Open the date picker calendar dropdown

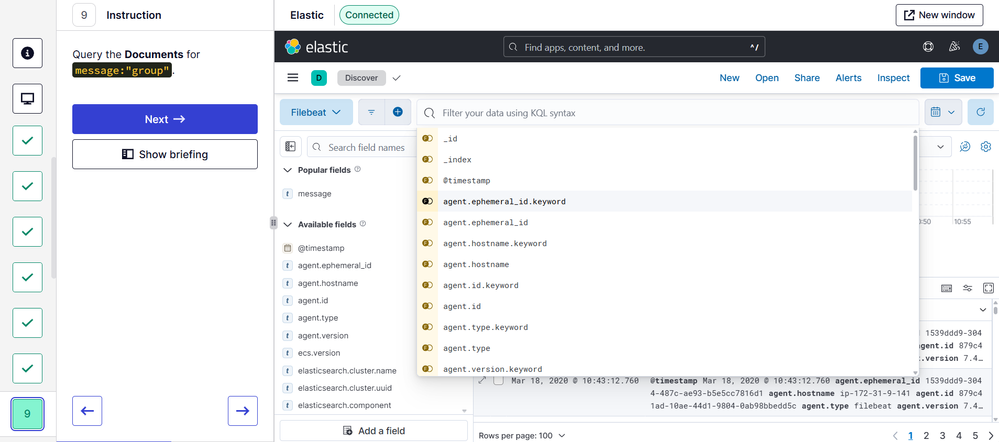[943, 113]
